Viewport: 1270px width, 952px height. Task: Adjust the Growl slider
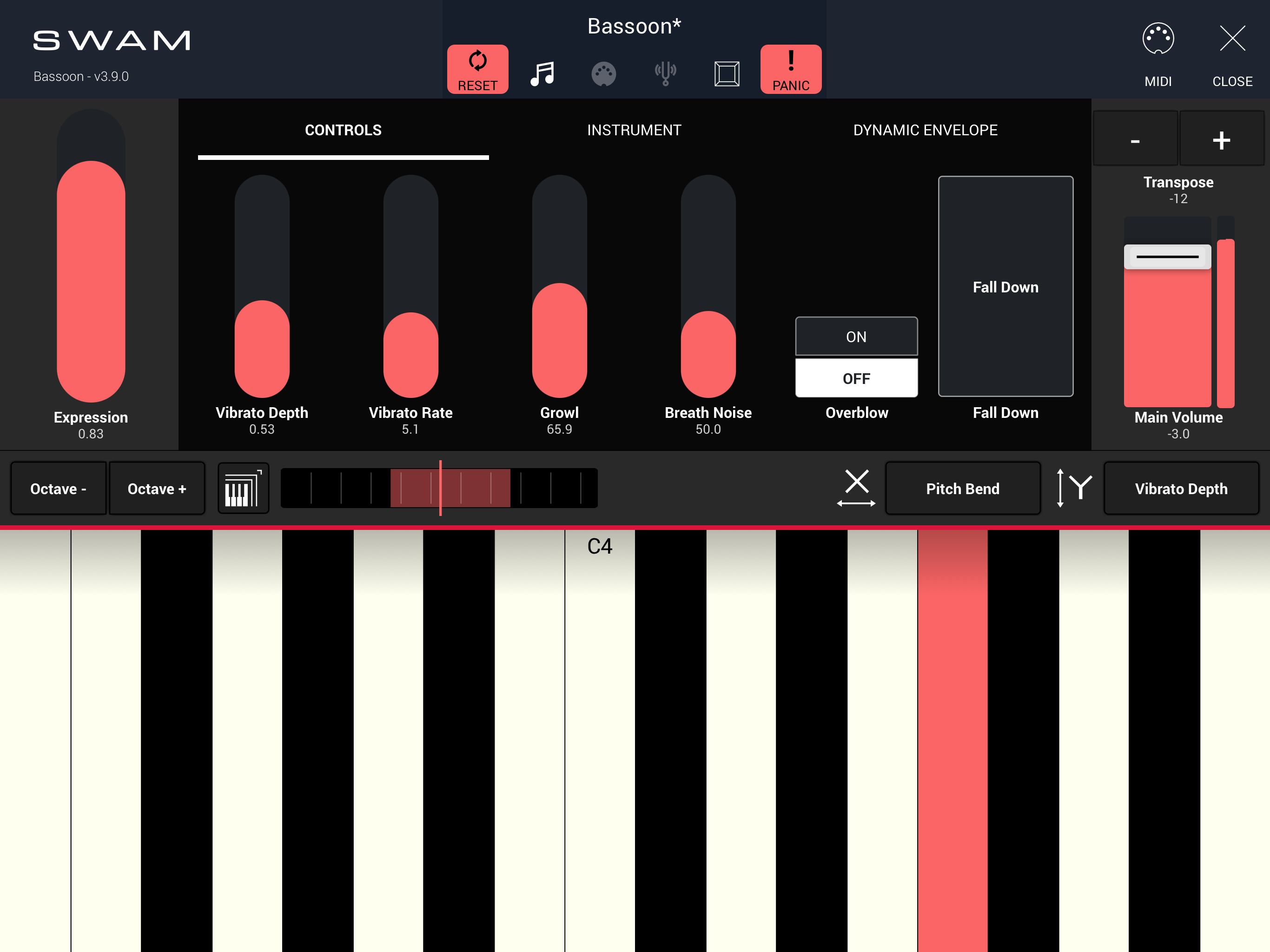[x=559, y=286]
